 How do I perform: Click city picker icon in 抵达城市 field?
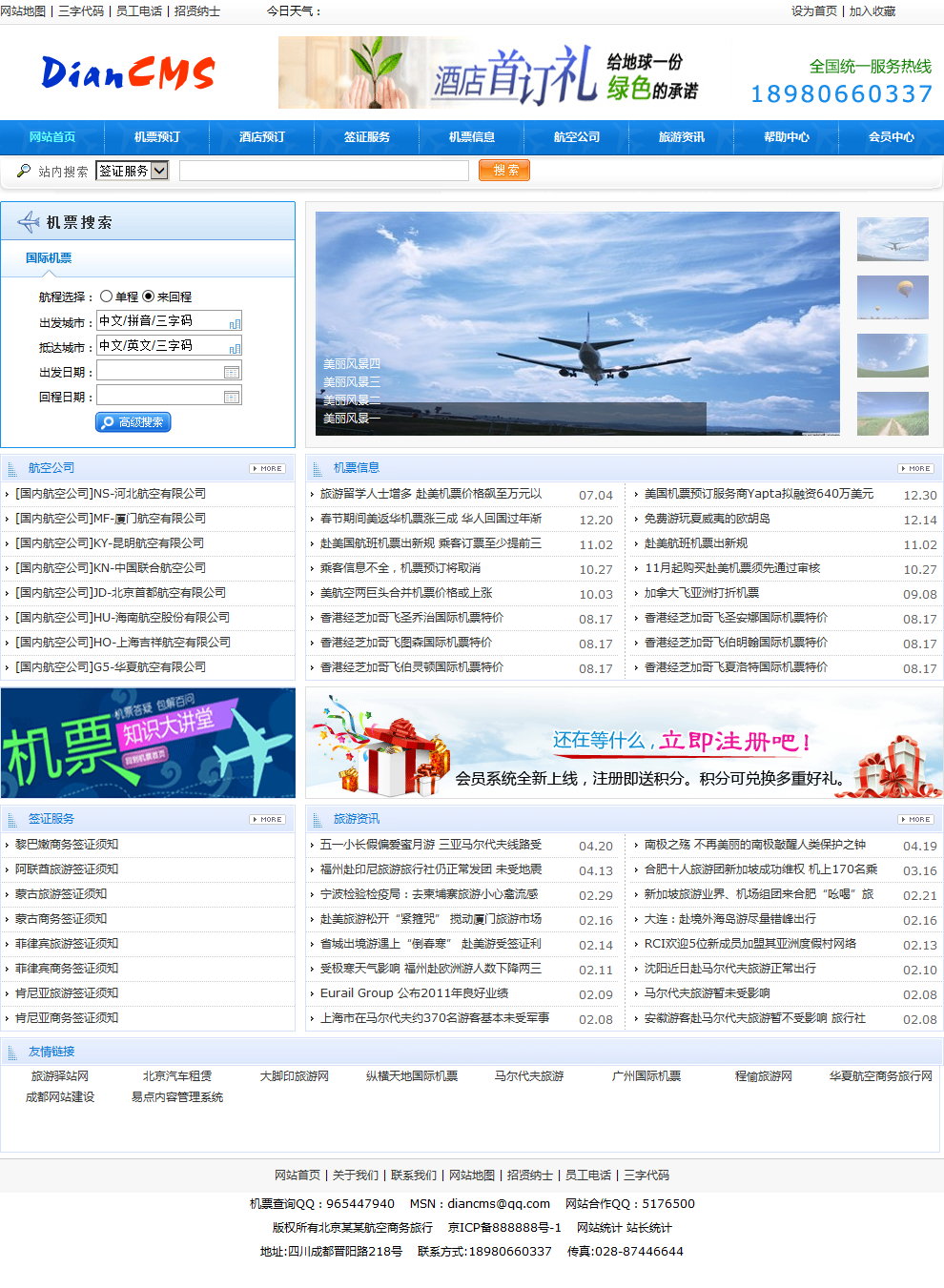235,348
